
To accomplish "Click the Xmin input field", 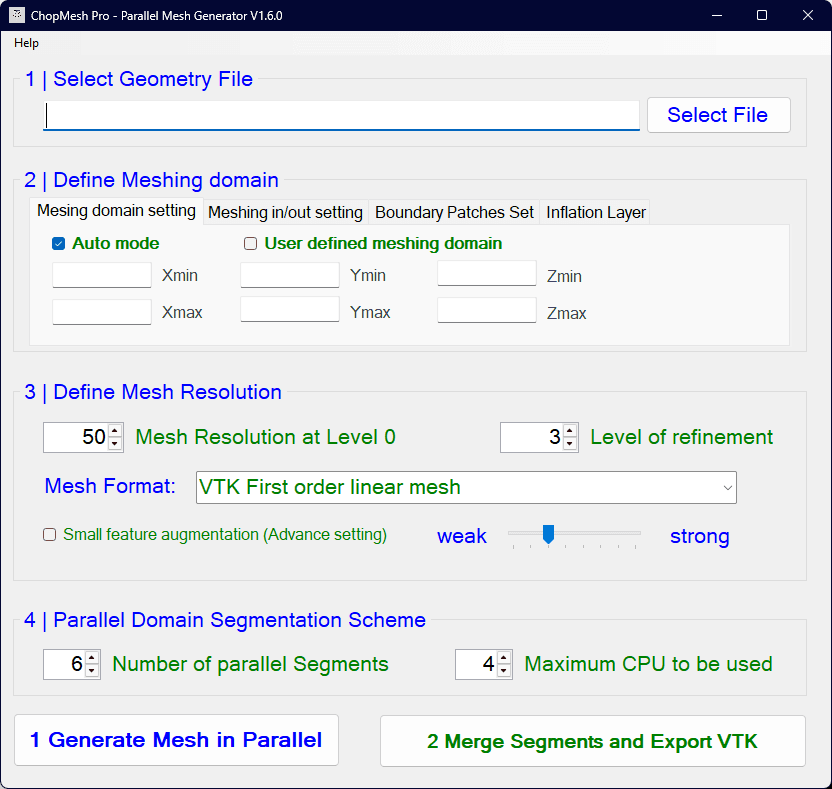I will pyautogui.click(x=102, y=275).
